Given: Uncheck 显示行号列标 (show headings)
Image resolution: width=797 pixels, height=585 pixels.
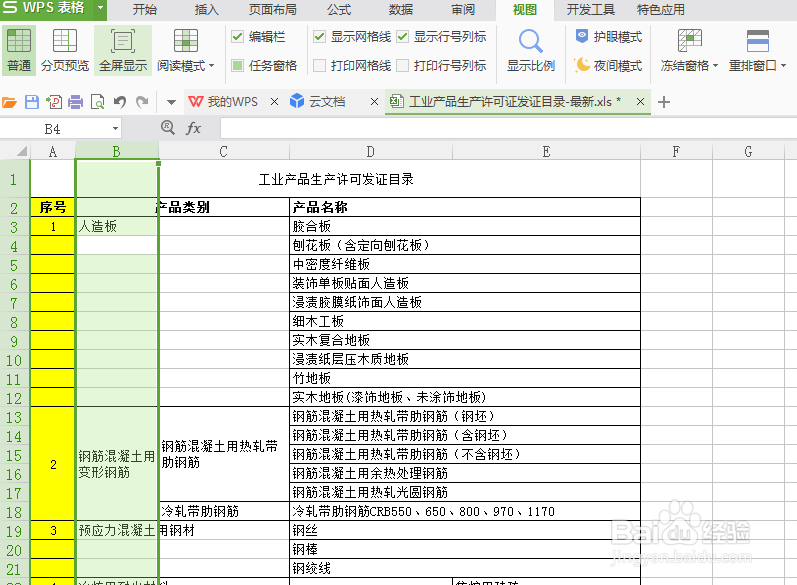Looking at the screenshot, I should point(403,37).
